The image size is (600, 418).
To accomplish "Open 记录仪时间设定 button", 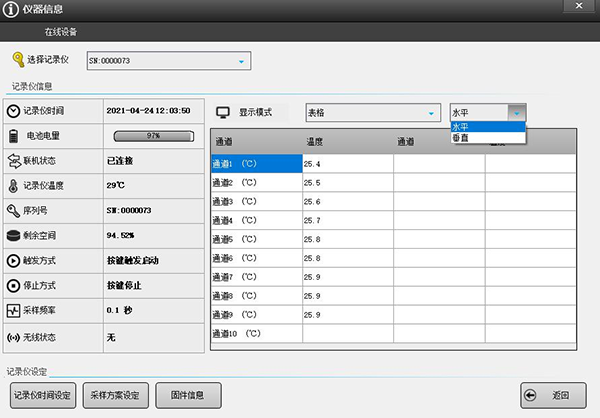I will point(43,395).
